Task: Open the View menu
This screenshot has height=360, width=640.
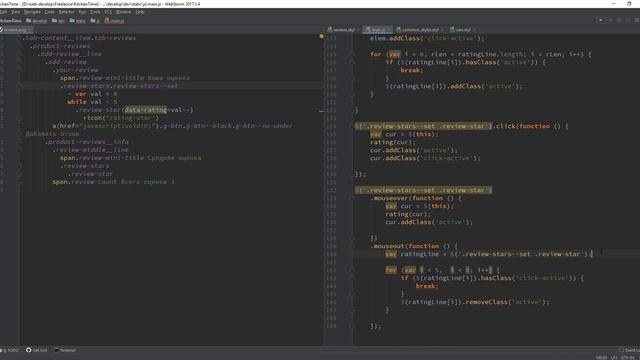Action: 16,12
